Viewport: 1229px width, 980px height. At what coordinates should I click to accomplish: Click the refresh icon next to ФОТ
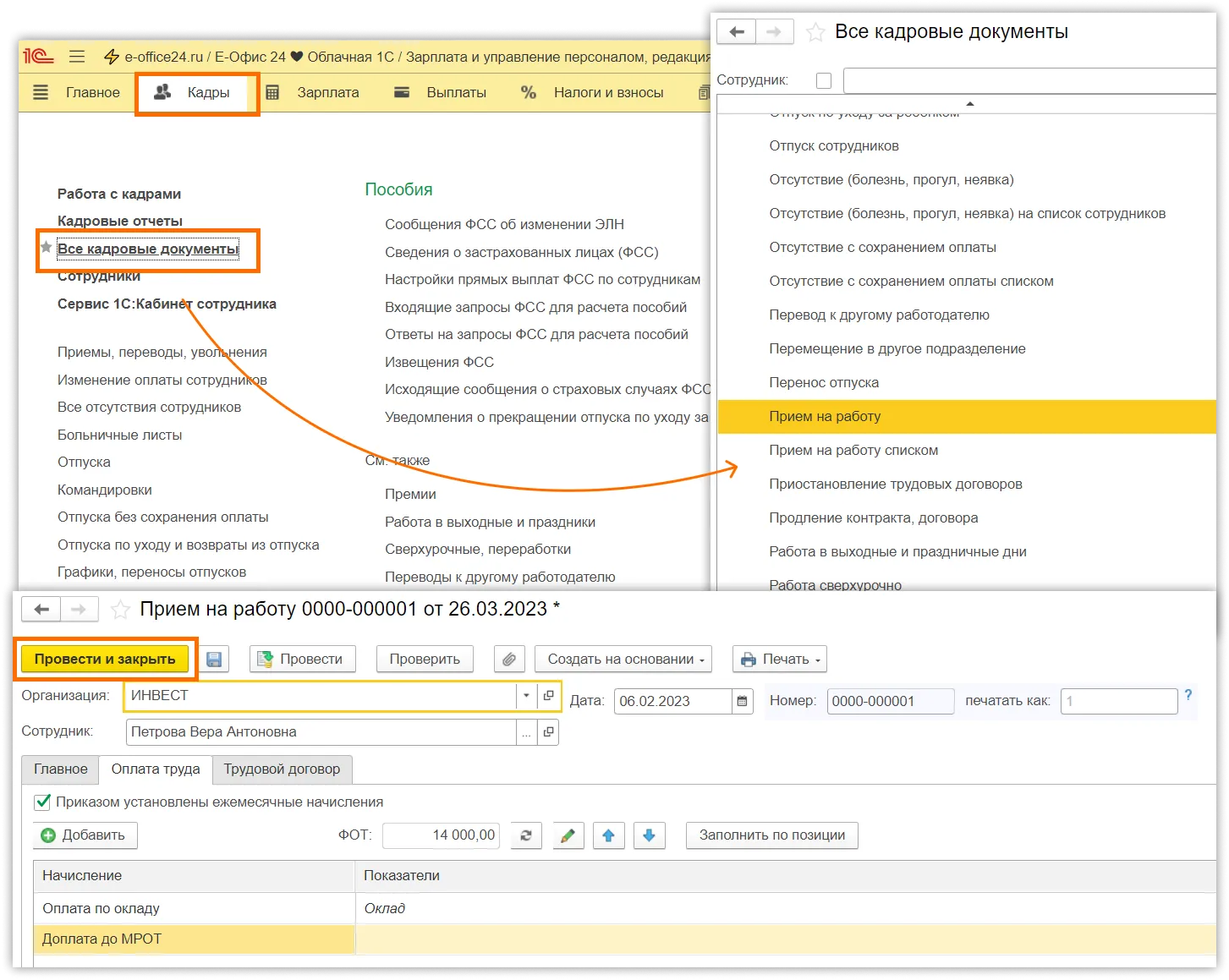click(x=525, y=835)
